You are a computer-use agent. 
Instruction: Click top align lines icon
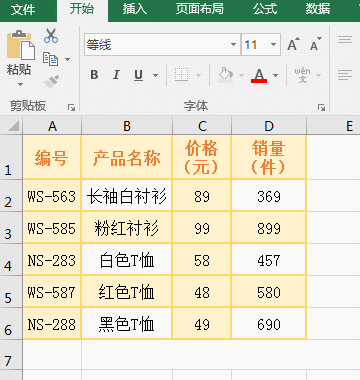pyautogui.click(x=345, y=40)
